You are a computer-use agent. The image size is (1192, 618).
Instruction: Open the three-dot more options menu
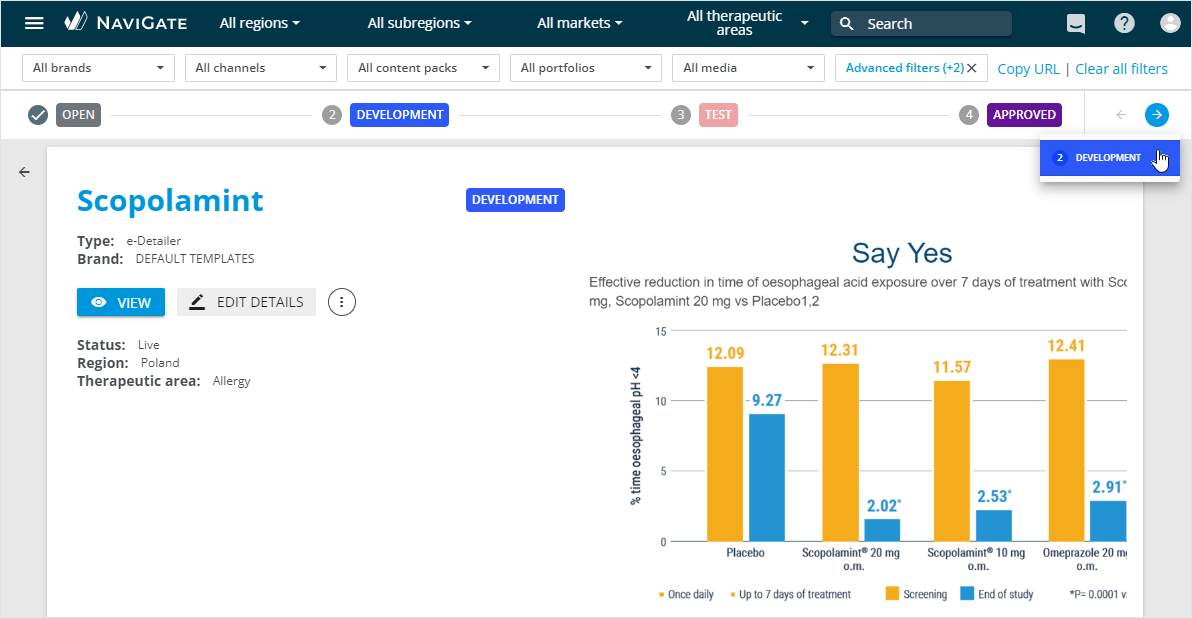342,302
